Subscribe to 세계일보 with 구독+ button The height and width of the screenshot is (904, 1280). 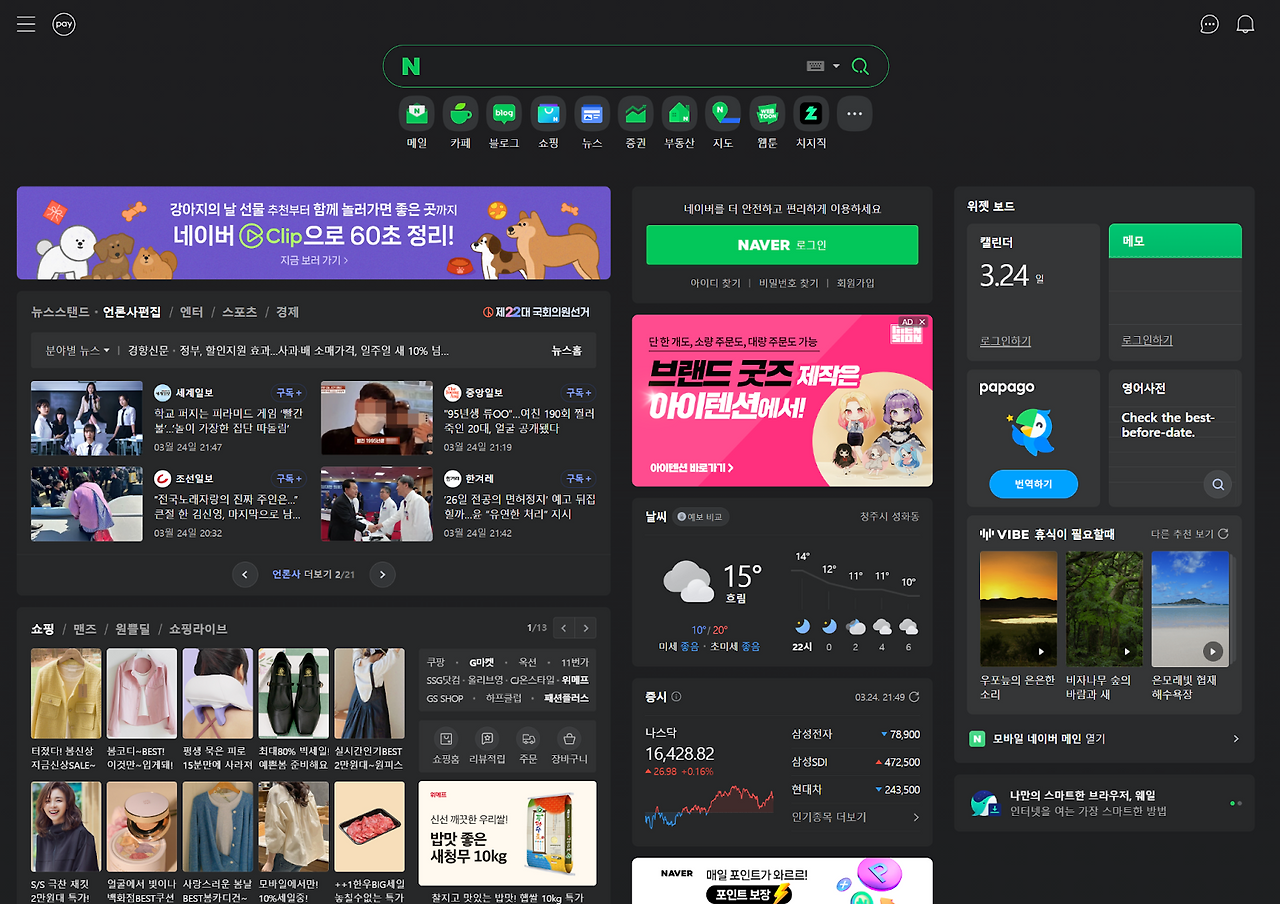tap(289, 393)
